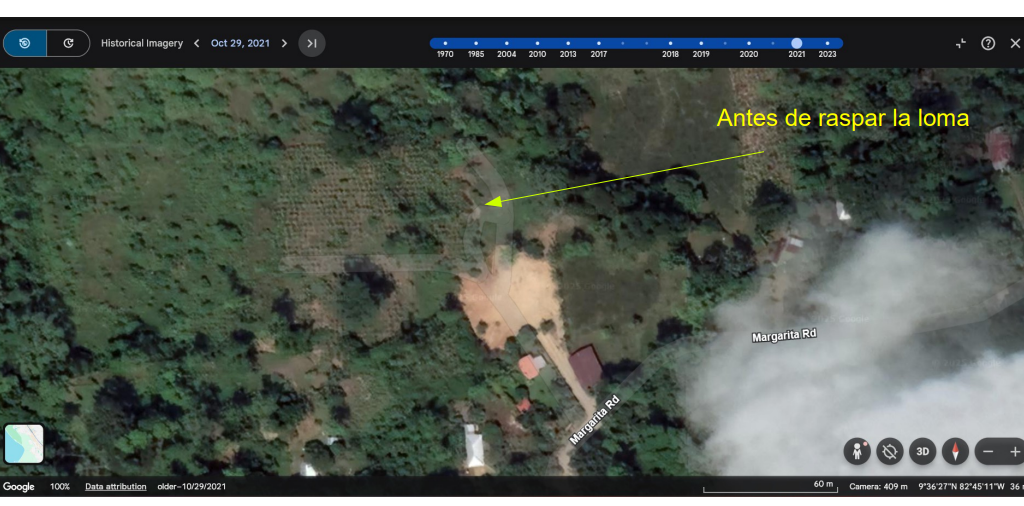1024x506 pixels.
Task: Jump to the latest imagery
Action: point(312,43)
